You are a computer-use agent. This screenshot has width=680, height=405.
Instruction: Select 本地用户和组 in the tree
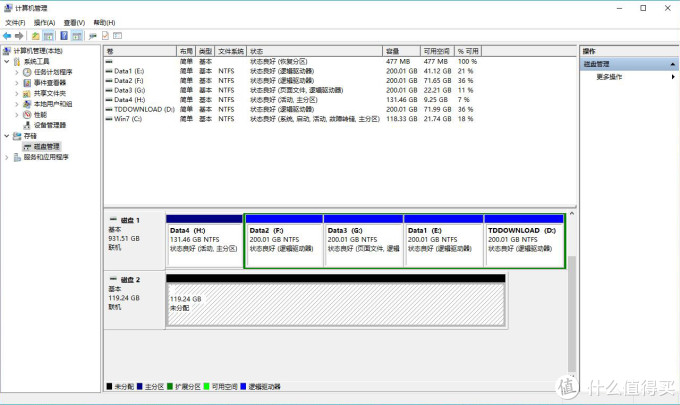53,104
